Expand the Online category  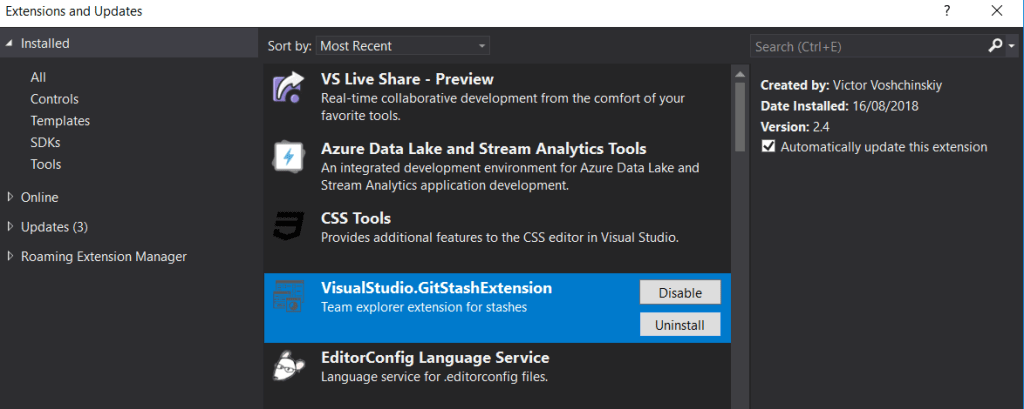point(10,197)
